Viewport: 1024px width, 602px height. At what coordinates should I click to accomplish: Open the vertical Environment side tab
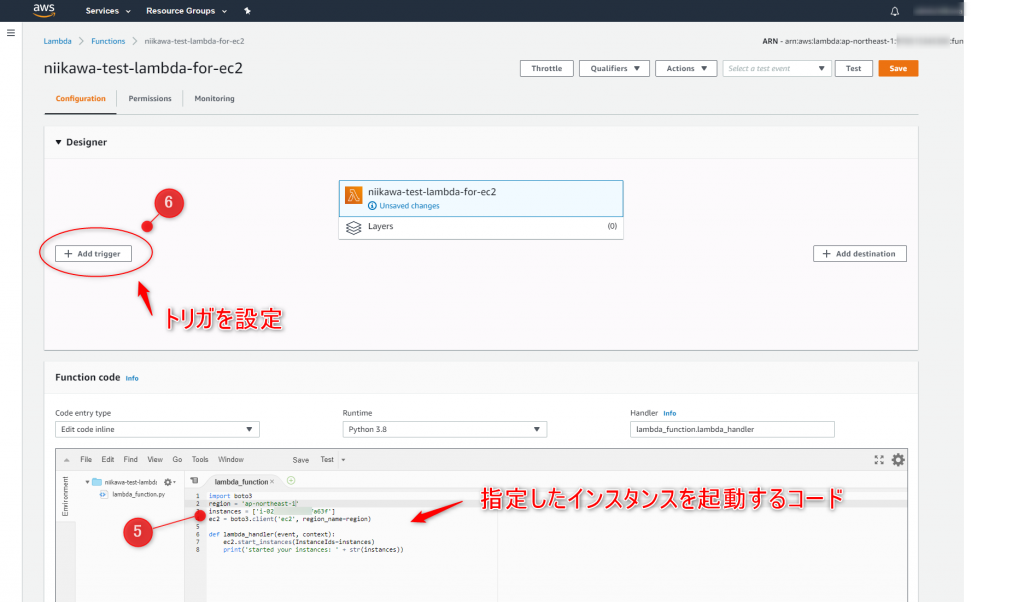pyautogui.click(x=65, y=496)
